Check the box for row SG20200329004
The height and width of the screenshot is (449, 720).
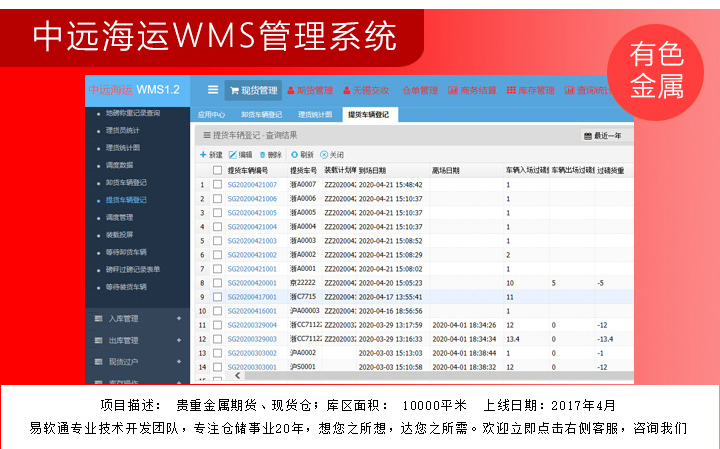click(x=218, y=325)
